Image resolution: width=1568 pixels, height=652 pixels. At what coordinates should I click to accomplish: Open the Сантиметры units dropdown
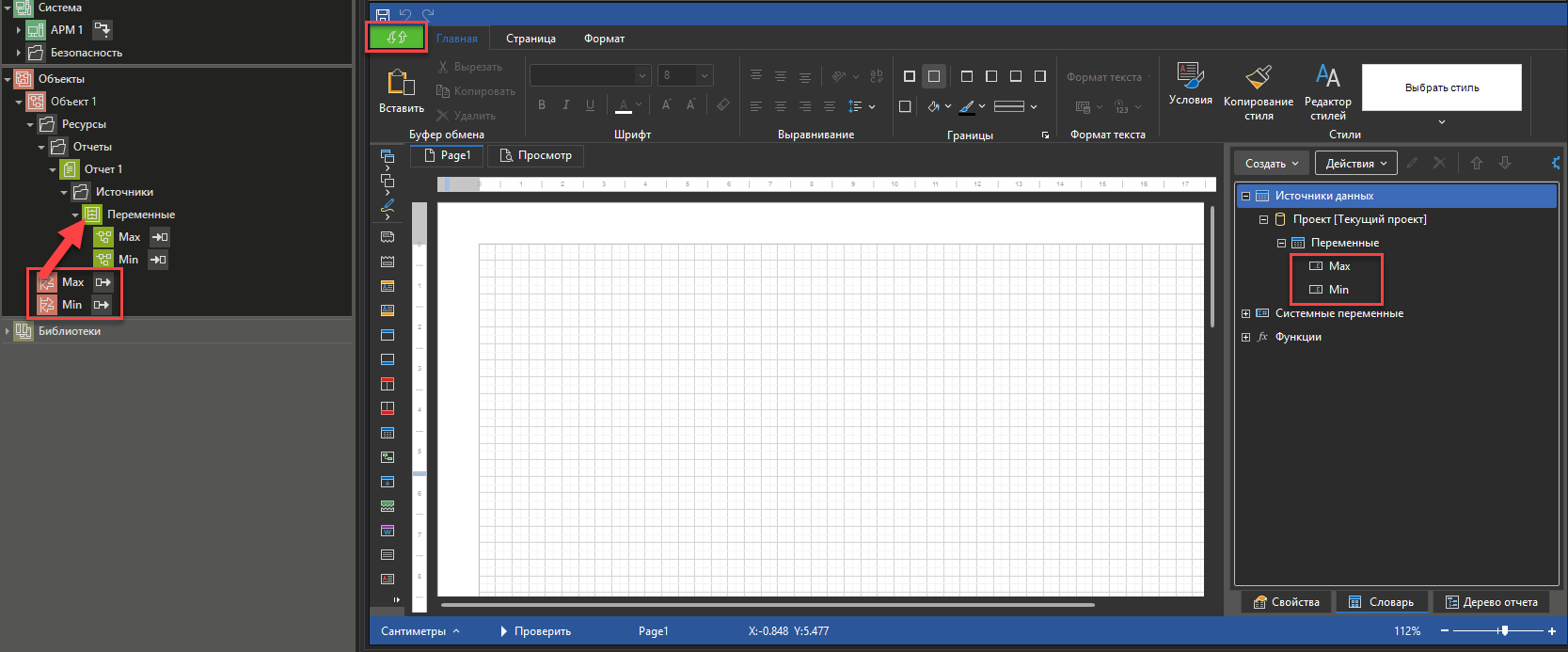420,631
